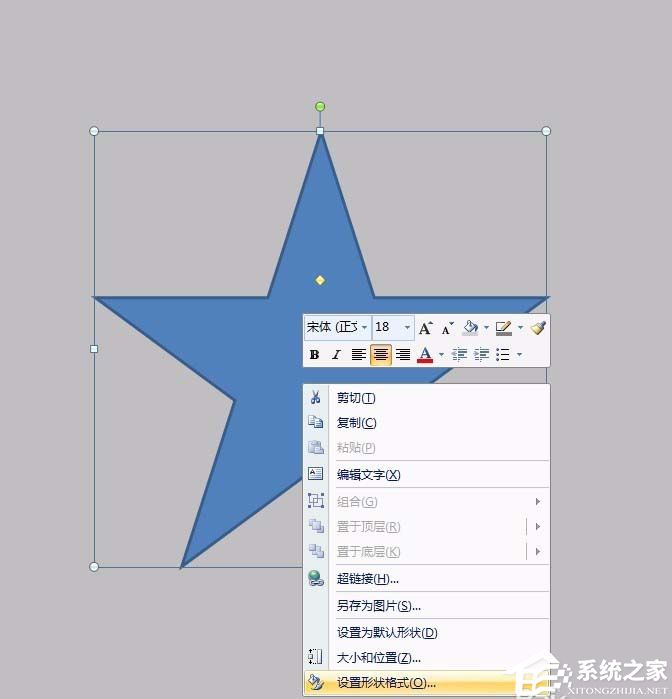Click the format shape icon

coord(316,682)
